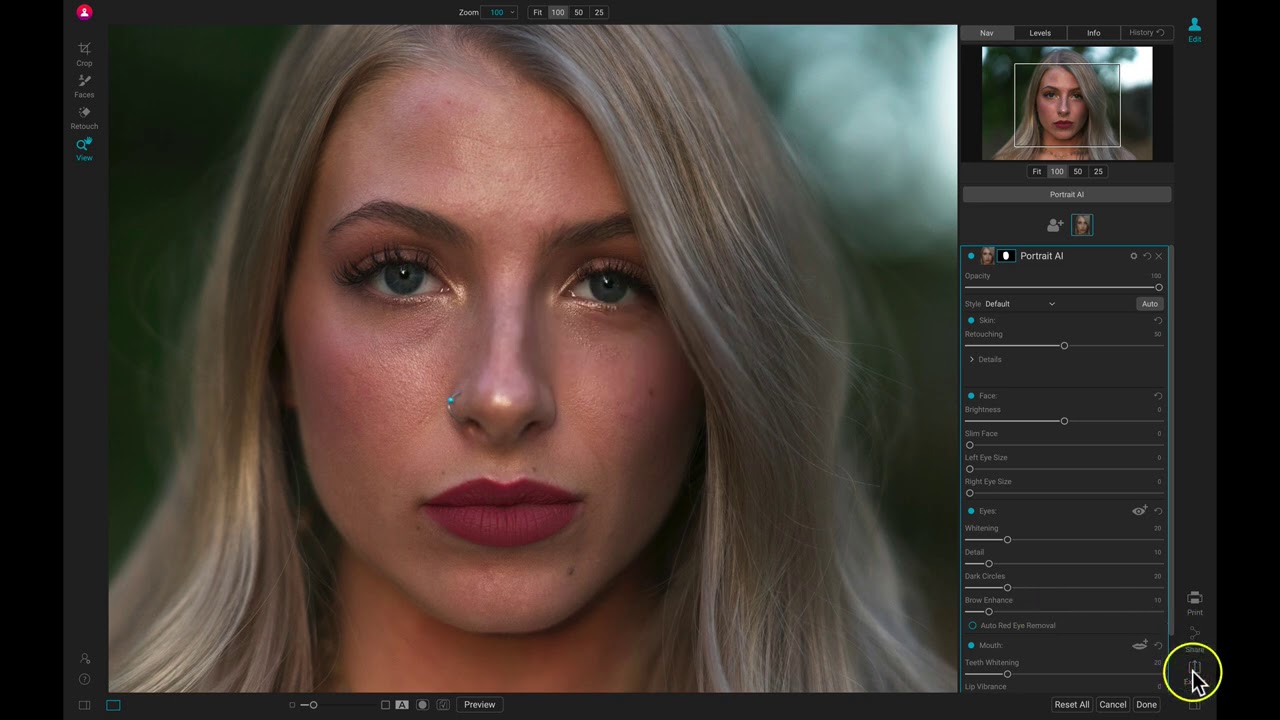The height and width of the screenshot is (720, 1280).
Task: Open the help question mark icon
Action: [x=84, y=679]
